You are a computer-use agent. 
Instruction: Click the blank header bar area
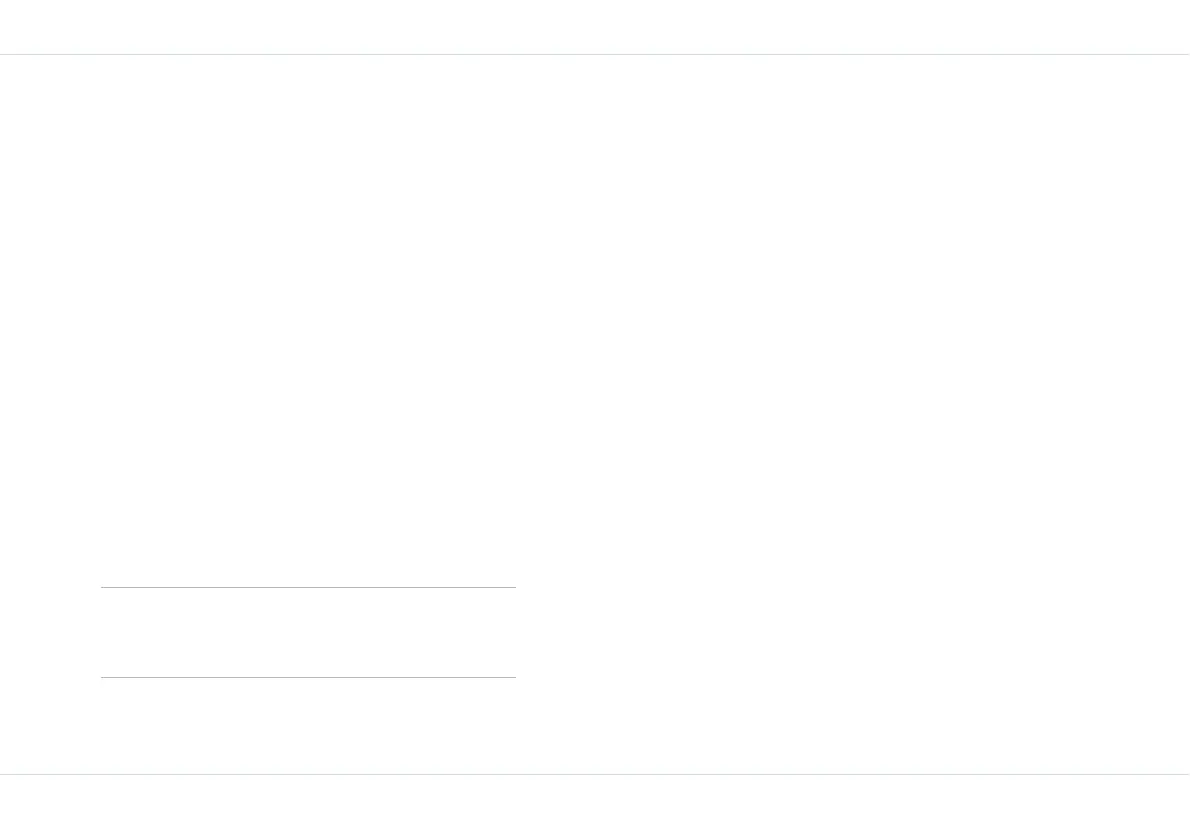595,27
